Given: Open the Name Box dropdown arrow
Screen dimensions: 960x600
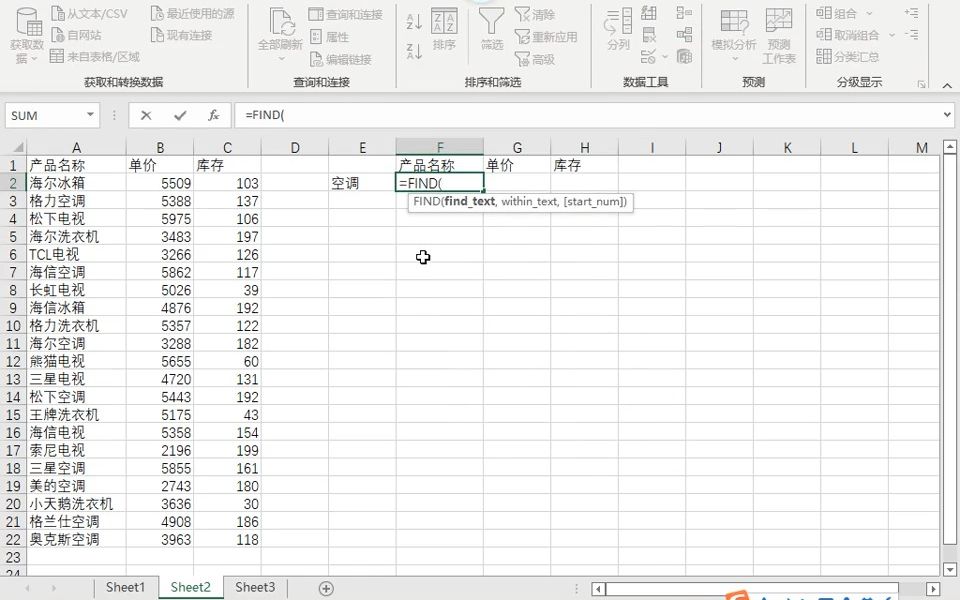Looking at the screenshot, I should (90, 114).
